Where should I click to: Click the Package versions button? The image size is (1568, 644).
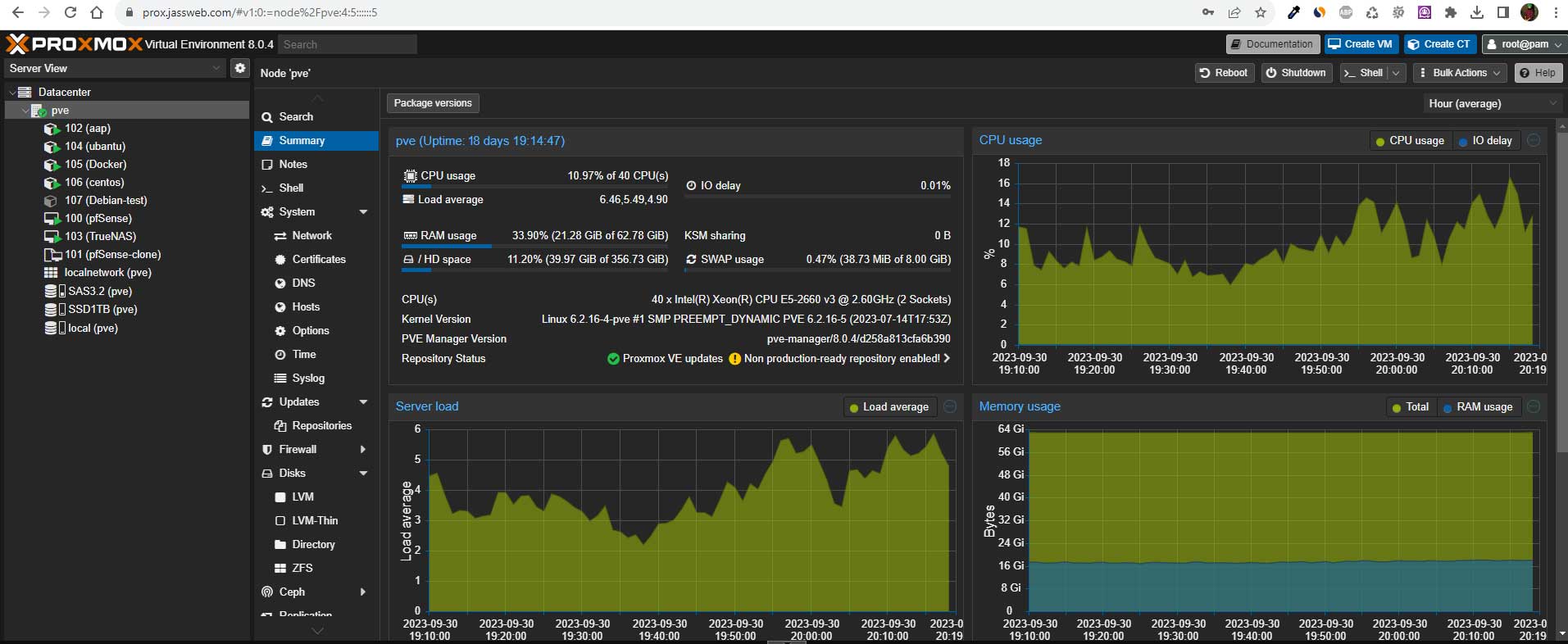click(433, 103)
